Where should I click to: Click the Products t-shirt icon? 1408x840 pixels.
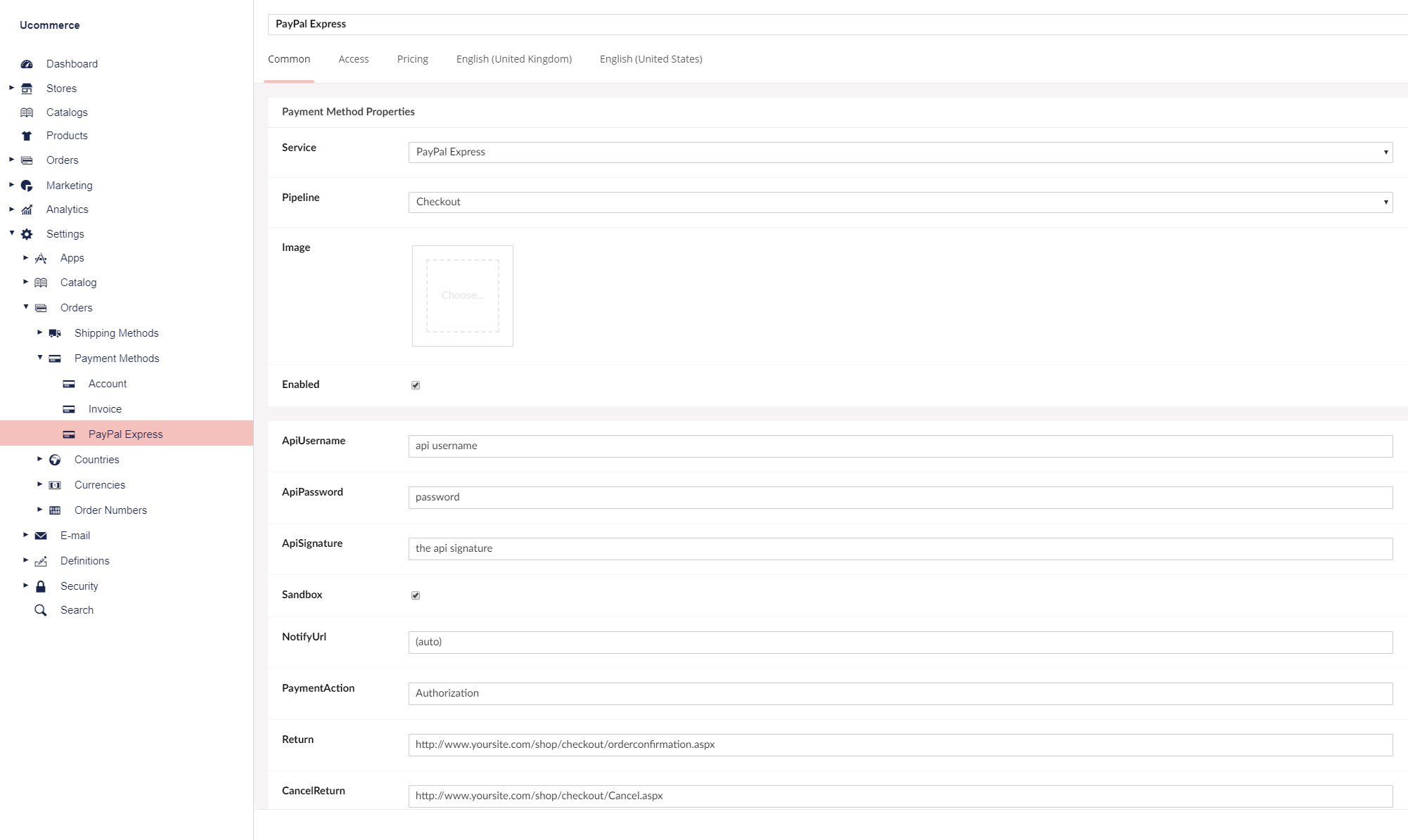click(27, 136)
